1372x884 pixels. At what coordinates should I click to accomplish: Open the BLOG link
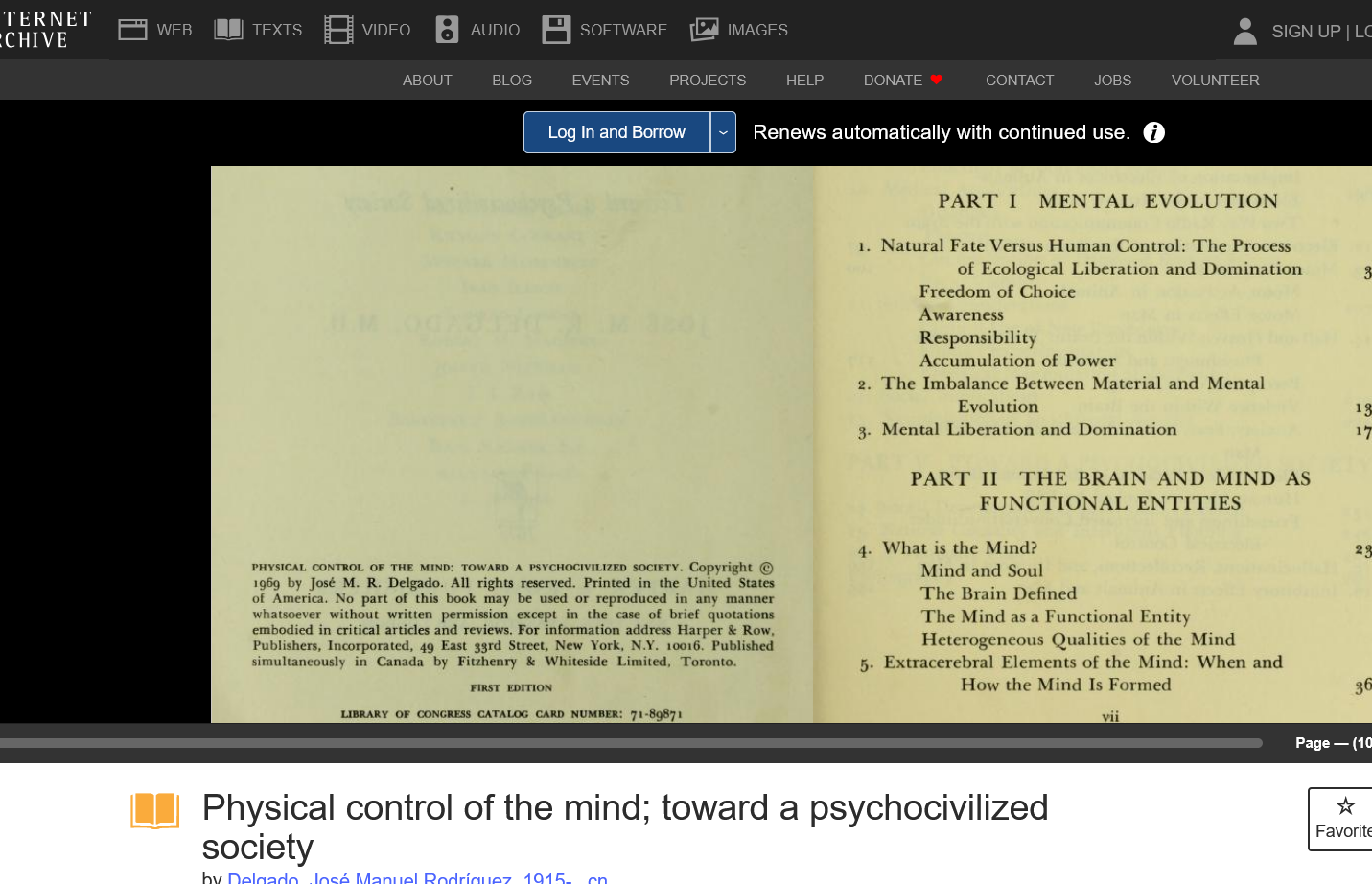click(512, 81)
